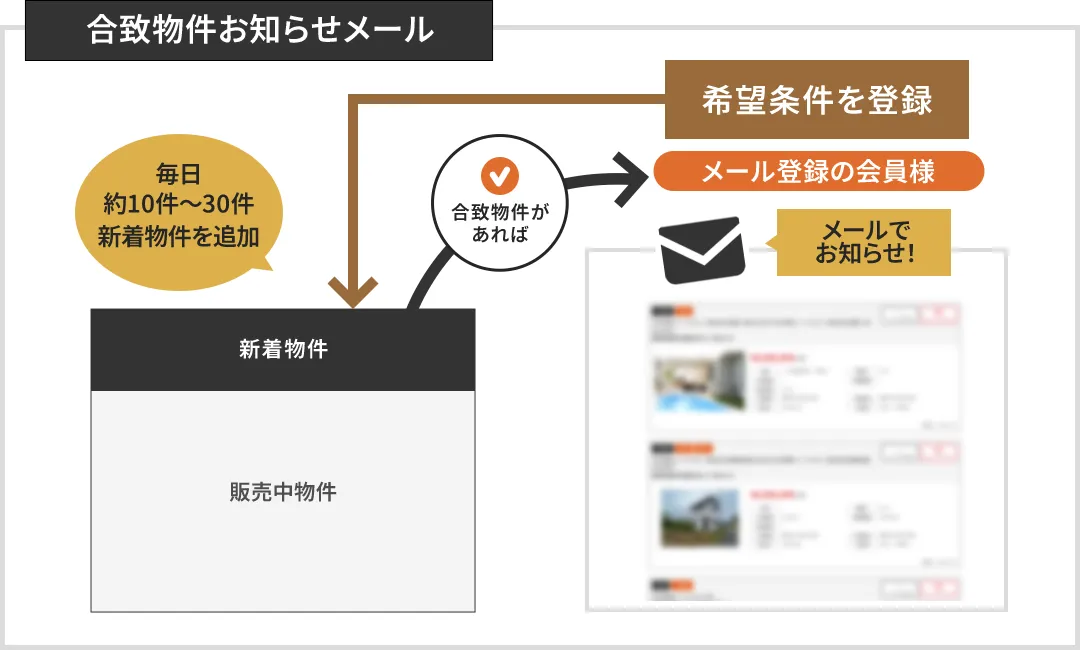Click the black envelope mail icon

702,249
